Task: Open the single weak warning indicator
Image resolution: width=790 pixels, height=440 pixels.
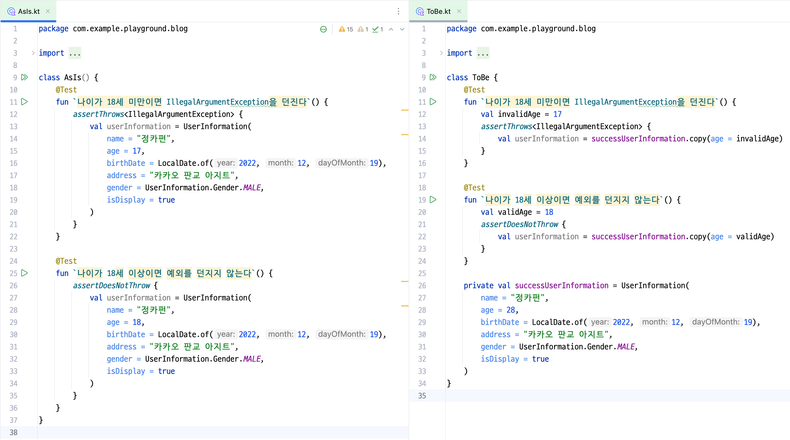Action: [x=363, y=29]
